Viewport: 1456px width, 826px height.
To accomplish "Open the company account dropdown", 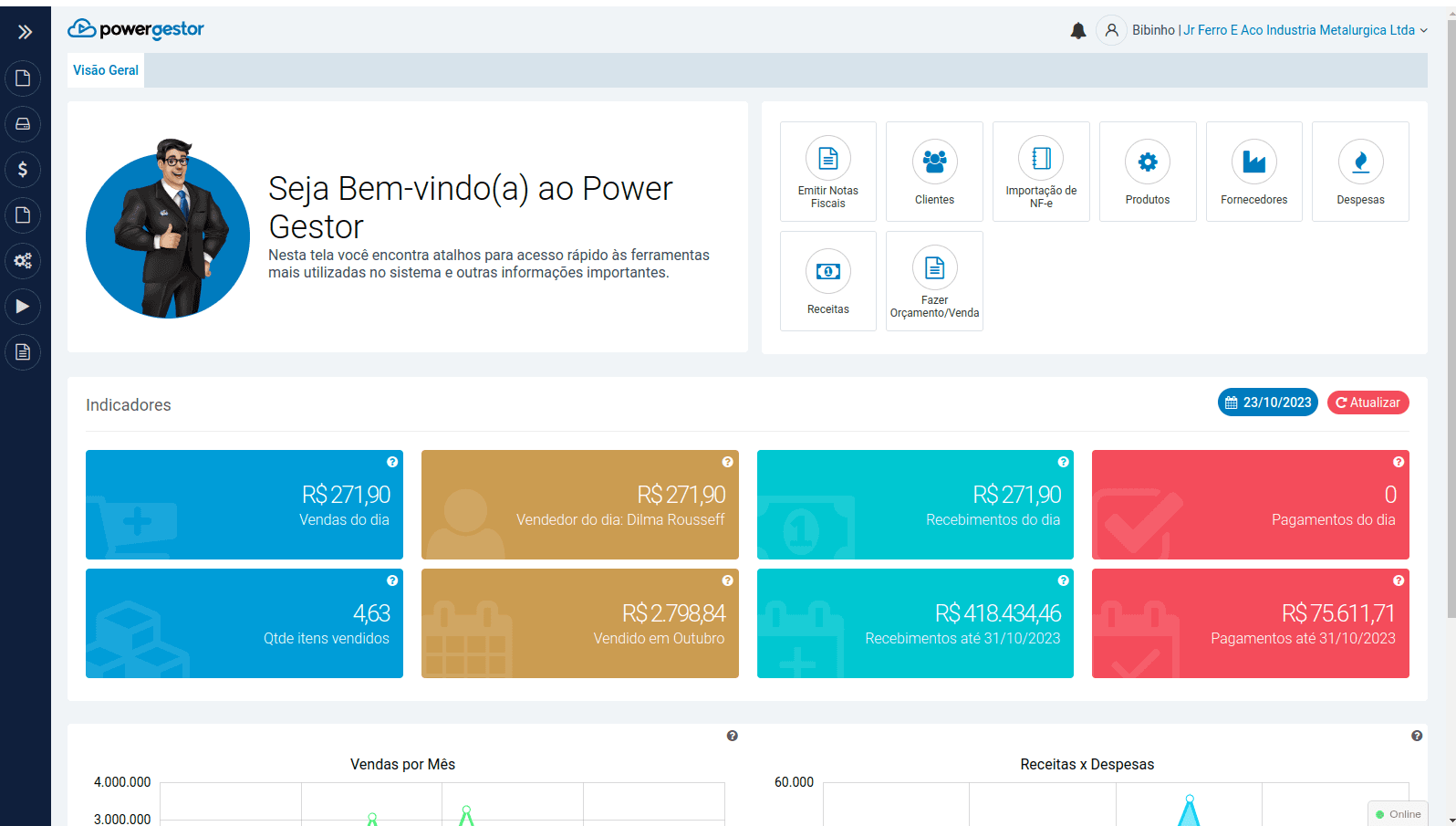I will [x=1305, y=30].
